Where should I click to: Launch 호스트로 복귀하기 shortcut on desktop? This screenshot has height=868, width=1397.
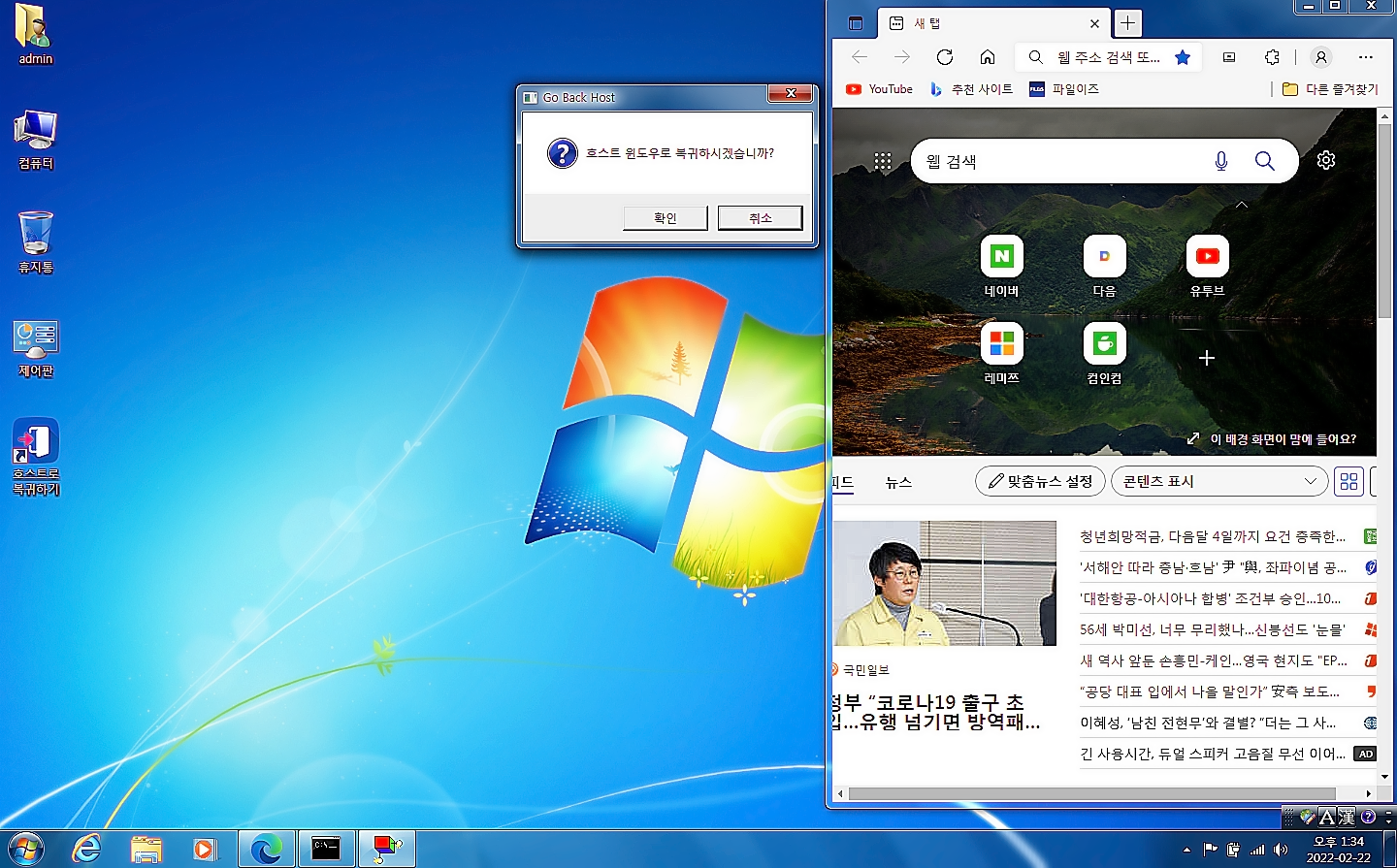tap(36, 456)
